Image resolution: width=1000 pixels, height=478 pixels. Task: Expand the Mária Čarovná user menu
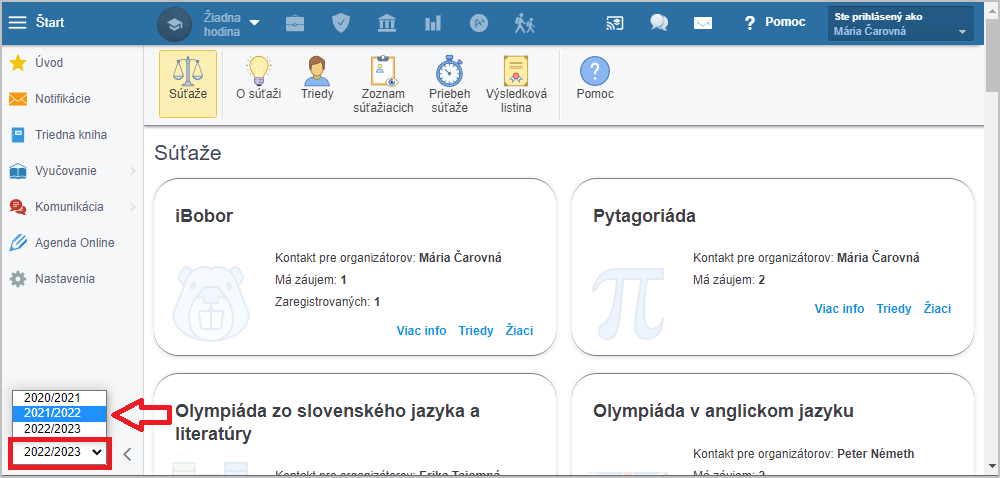(x=901, y=24)
